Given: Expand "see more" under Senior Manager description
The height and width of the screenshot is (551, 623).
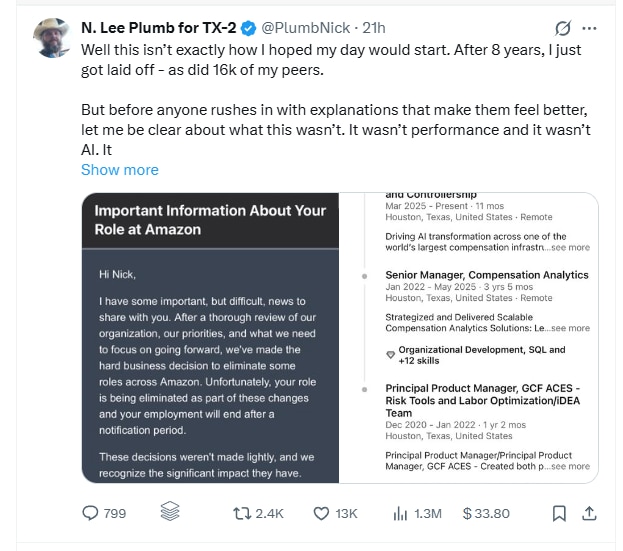Looking at the screenshot, I should [x=570, y=328].
